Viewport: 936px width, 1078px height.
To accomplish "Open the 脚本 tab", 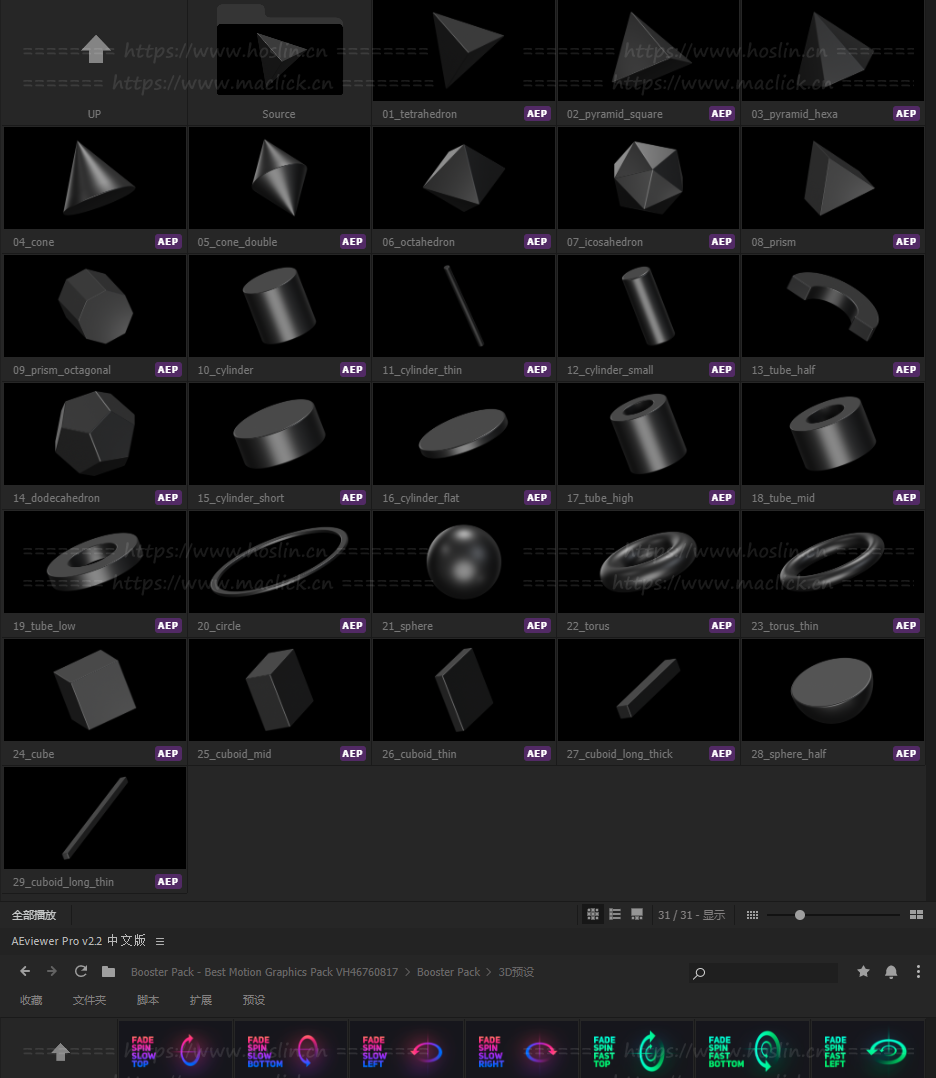I will (148, 1000).
